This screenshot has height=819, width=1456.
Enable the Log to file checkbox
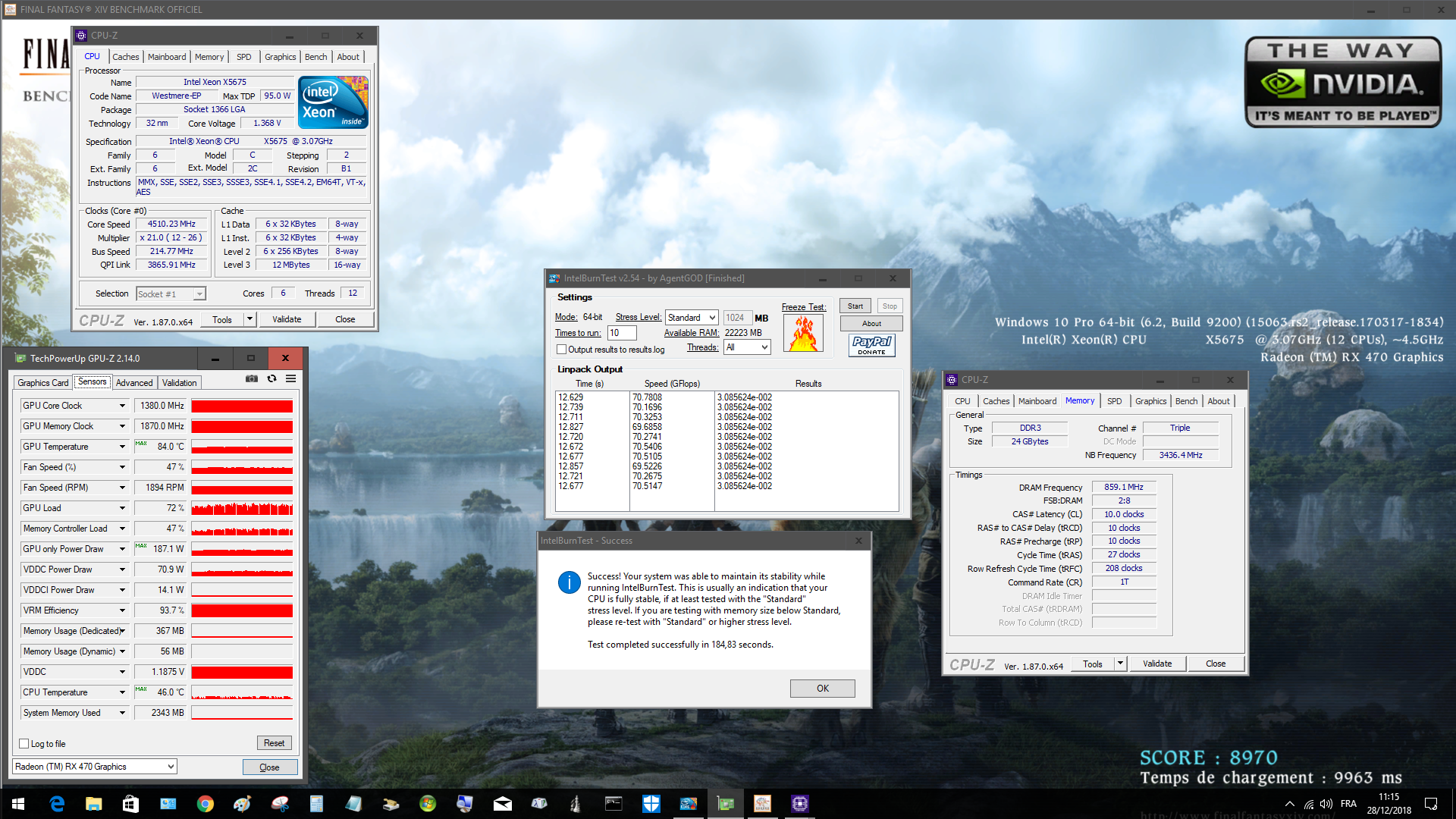pos(24,744)
